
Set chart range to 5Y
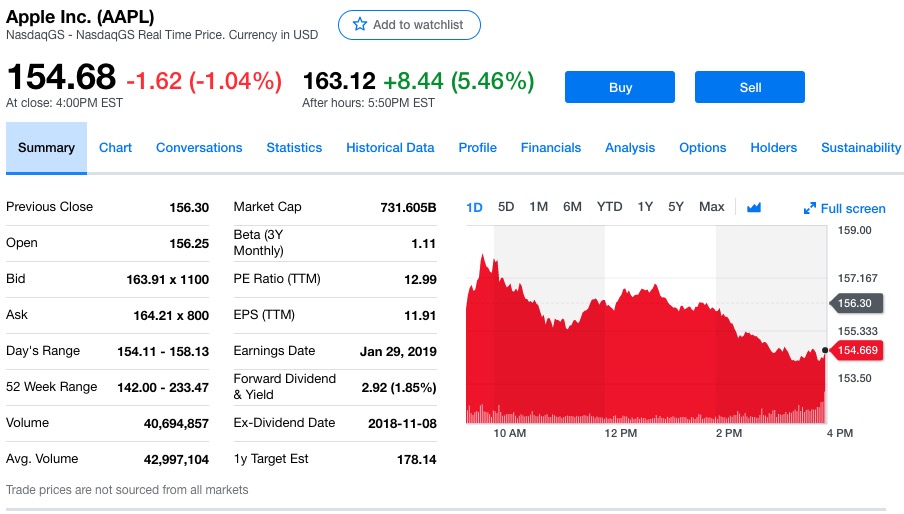676,206
